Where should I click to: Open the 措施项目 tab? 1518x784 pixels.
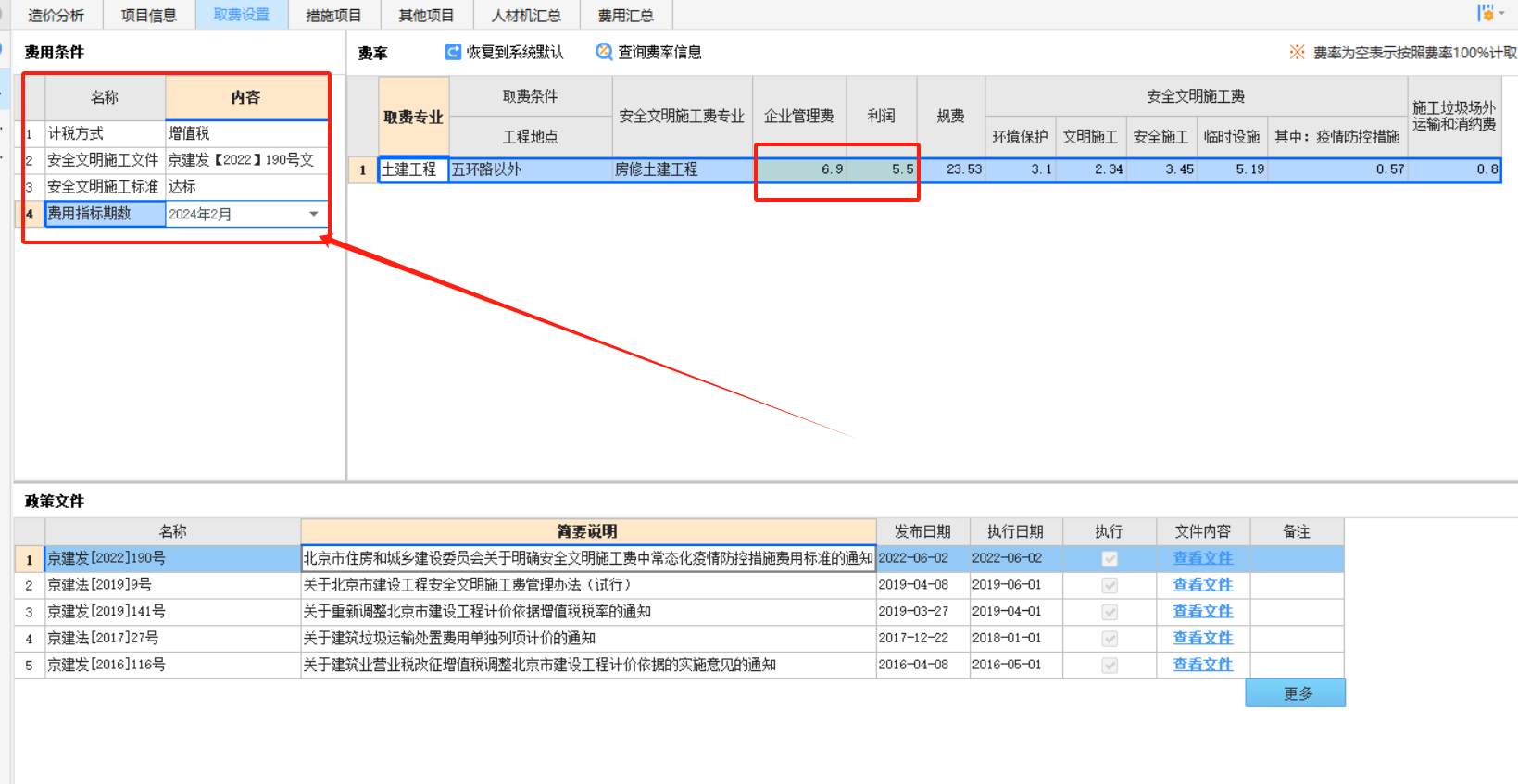point(333,15)
